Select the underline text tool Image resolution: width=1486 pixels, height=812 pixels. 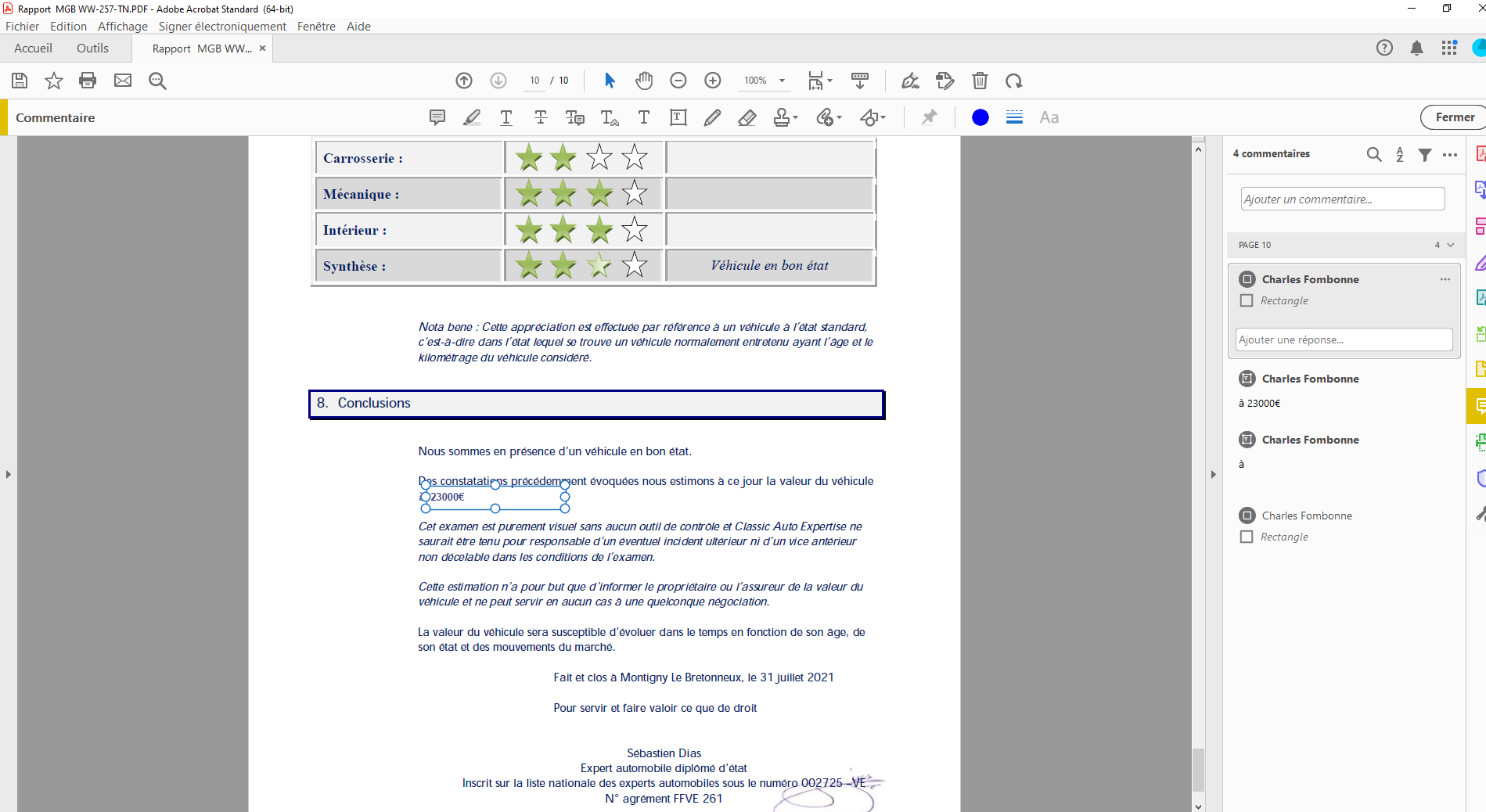click(506, 117)
